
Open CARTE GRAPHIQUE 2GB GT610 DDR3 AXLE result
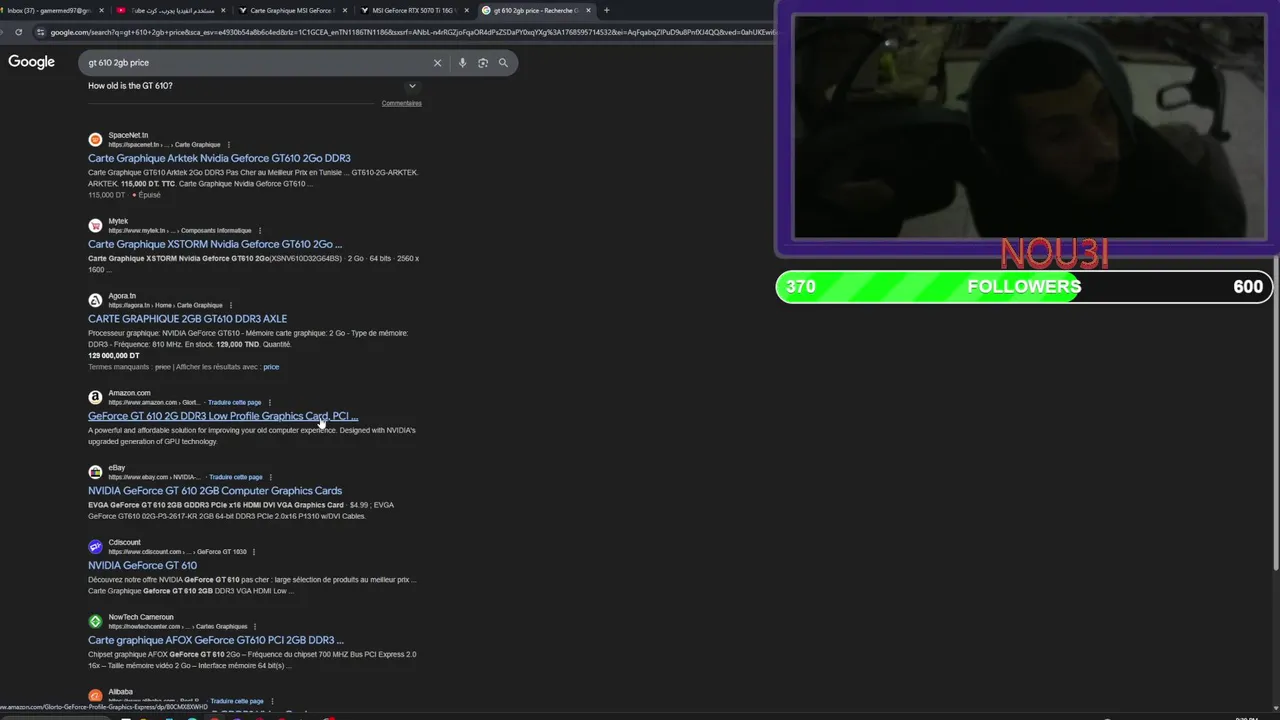click(x=187, y=319)
